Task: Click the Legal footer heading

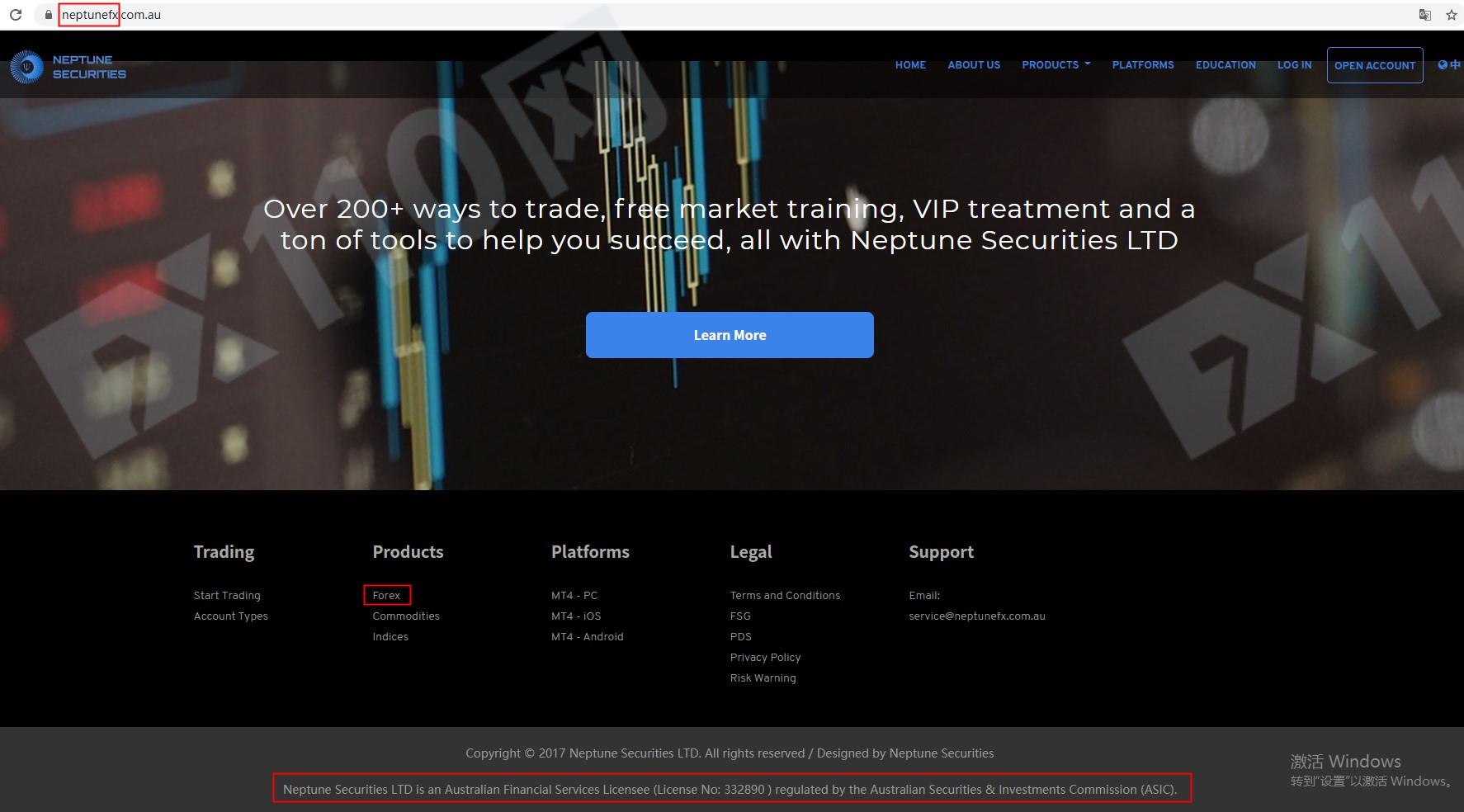Action: pos(751,552)
